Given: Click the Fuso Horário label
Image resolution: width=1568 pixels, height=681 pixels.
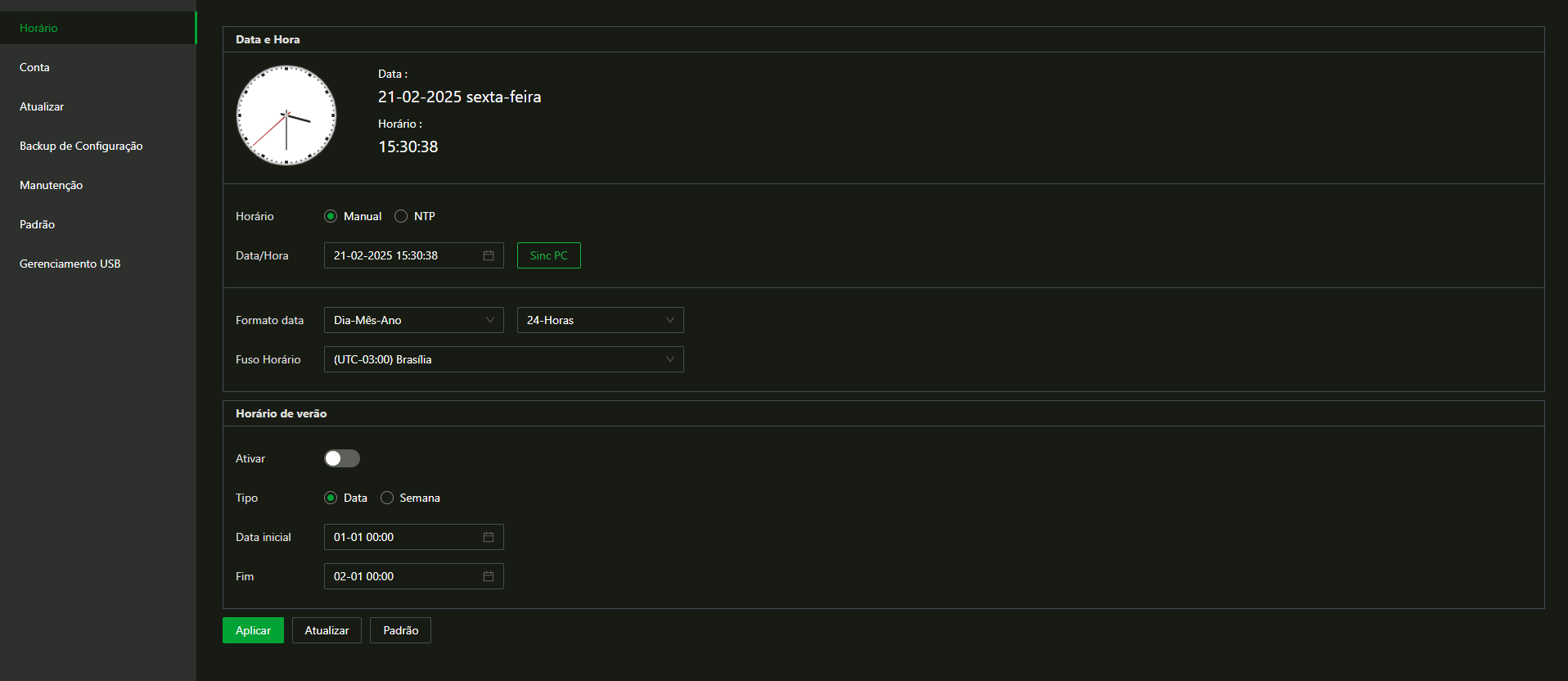Looking at the screenshot, I should [x=268, y=359].
